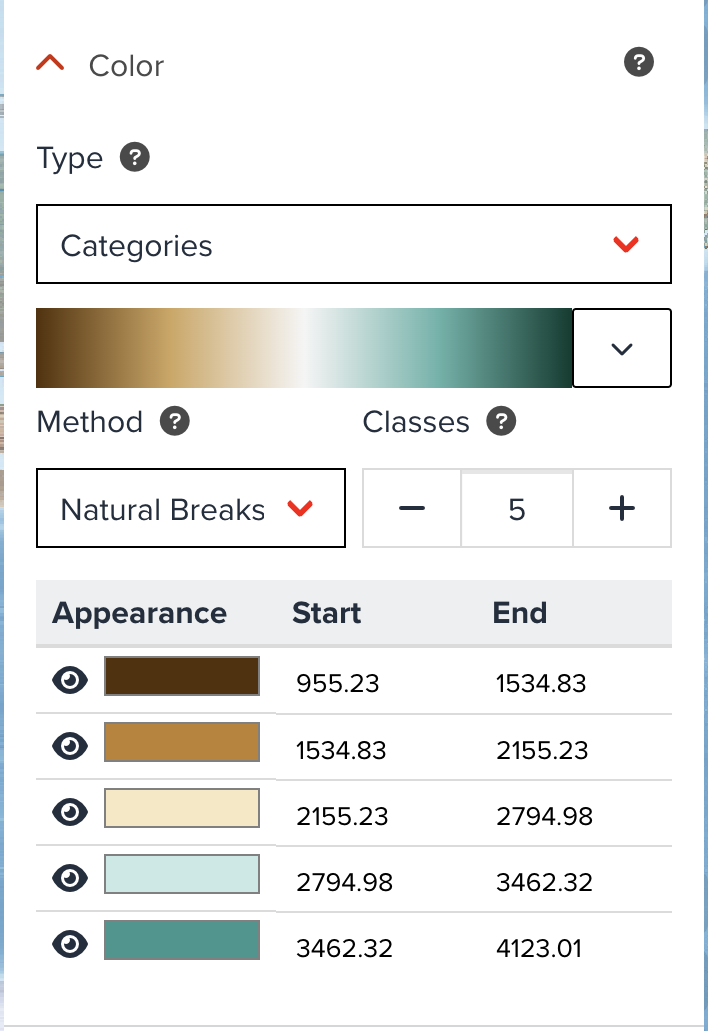Click the classes count field showing 5
Image resolution: width=708 pixels, height=1031 pixels.
click(516, 508)
